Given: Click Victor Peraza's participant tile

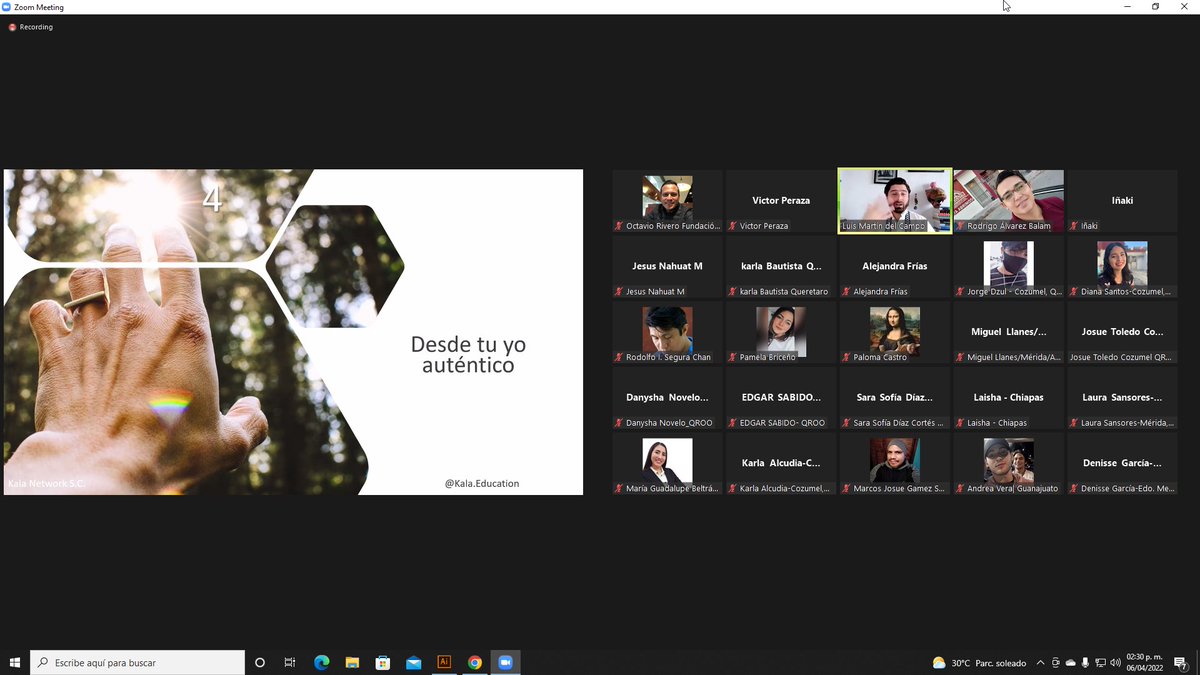Looking at the screenshot, I should (x=781, y=201).
